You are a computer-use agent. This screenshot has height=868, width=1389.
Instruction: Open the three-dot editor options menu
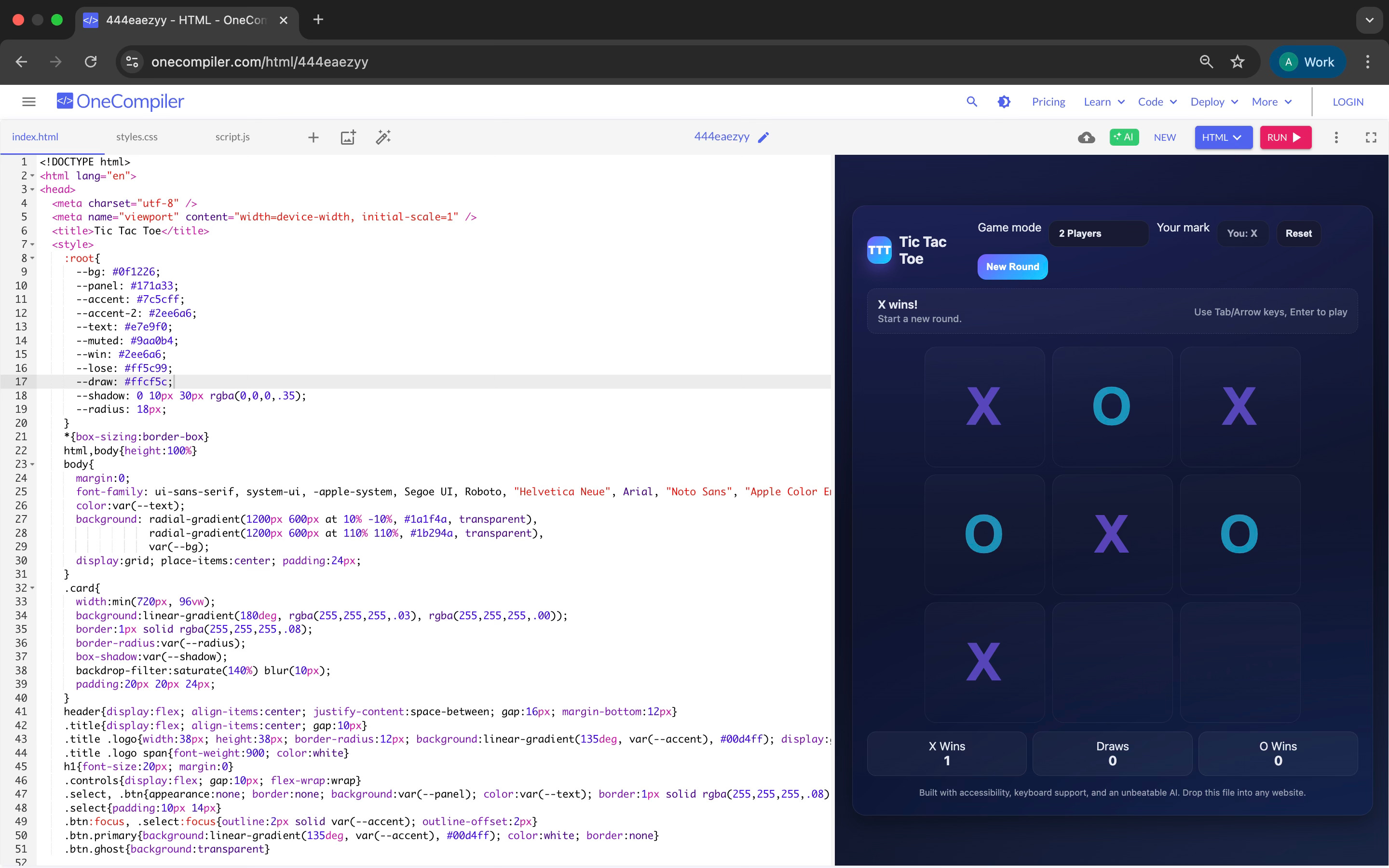1336,137
